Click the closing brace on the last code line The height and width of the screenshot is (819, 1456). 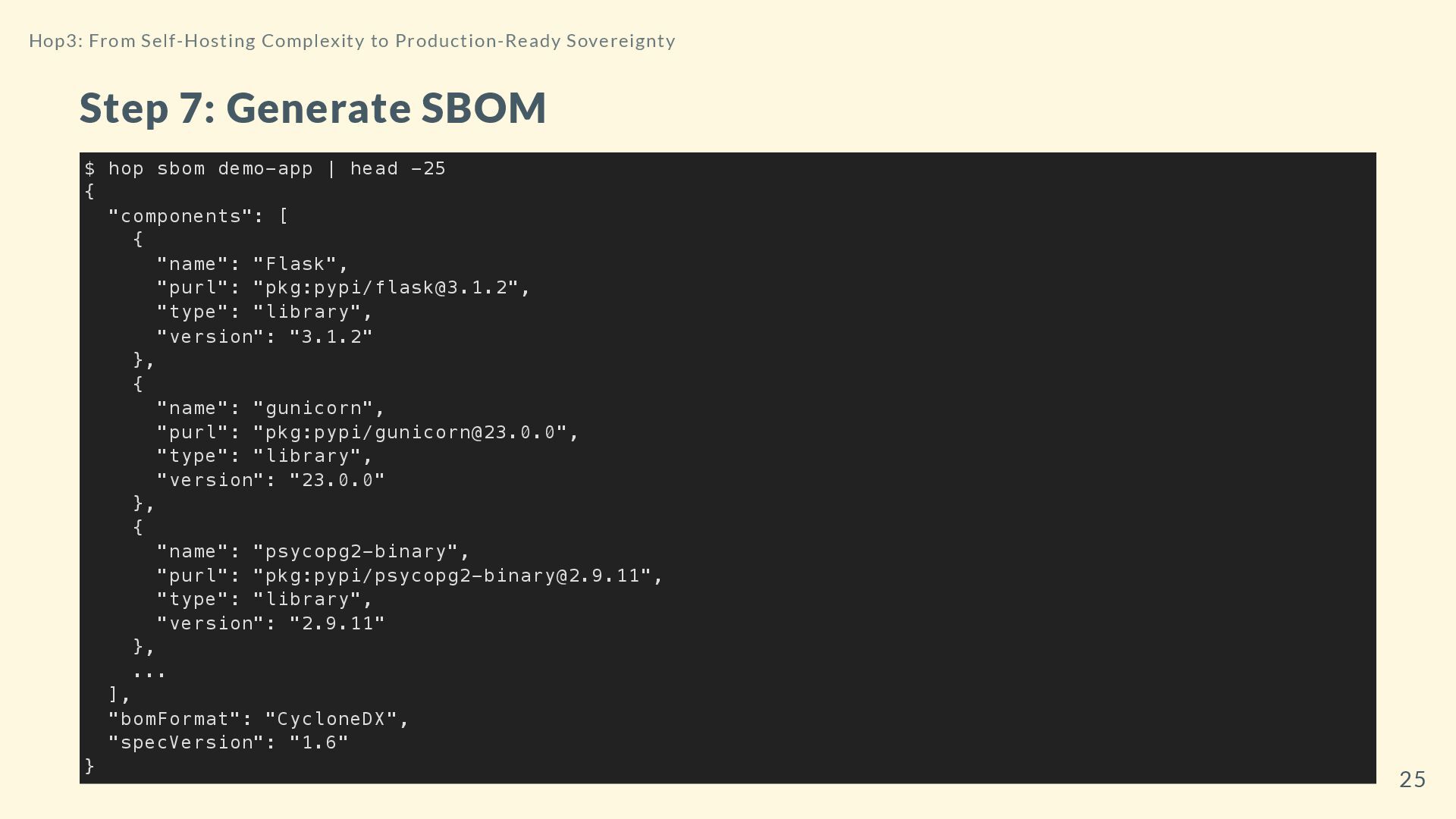click(x=89, y=766)
